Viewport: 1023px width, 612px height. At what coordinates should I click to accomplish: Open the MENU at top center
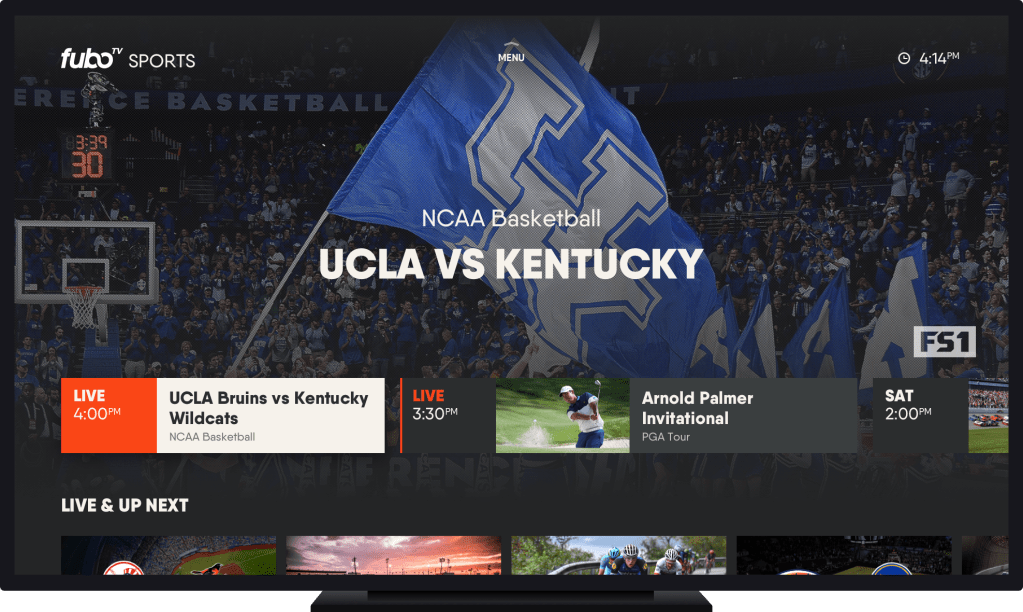click(x=511, y=58)
